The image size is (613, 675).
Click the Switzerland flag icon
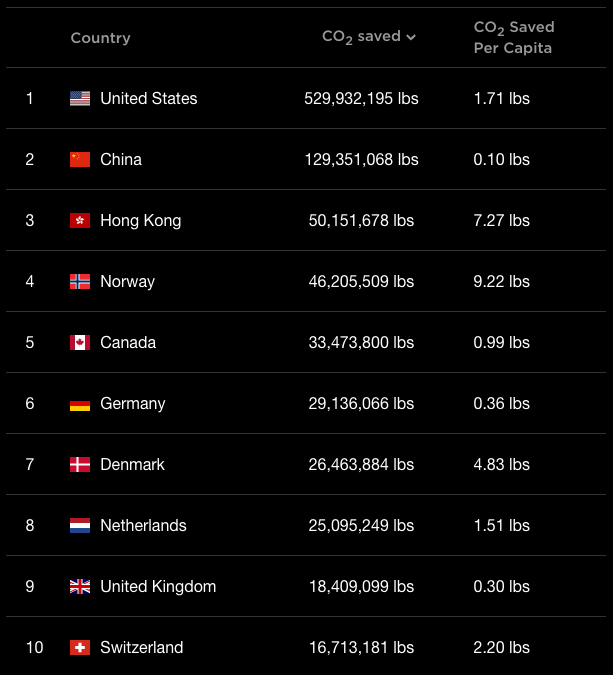tap(80, 647)
